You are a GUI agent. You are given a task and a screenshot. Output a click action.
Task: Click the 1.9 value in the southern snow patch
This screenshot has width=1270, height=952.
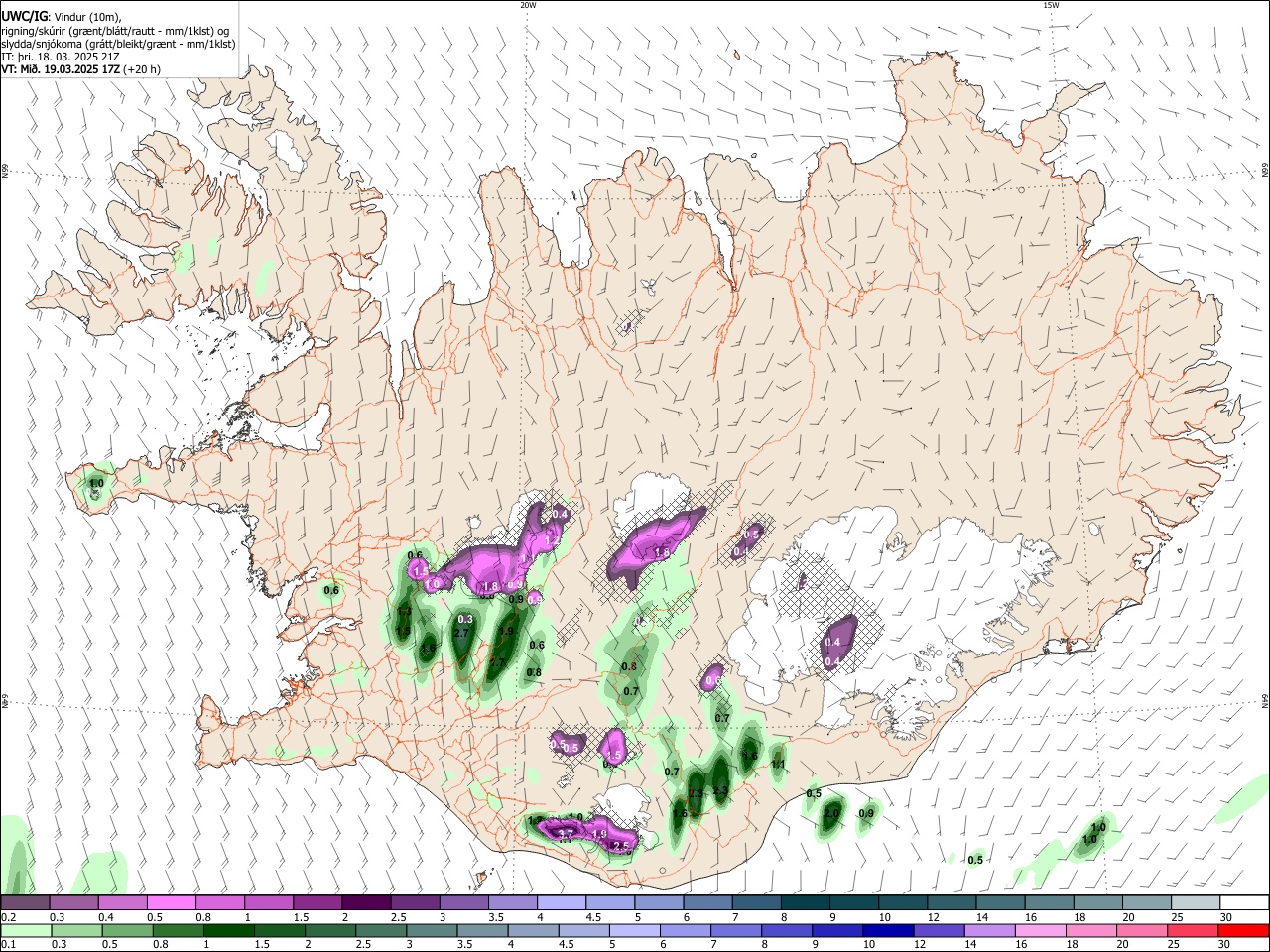599,835
